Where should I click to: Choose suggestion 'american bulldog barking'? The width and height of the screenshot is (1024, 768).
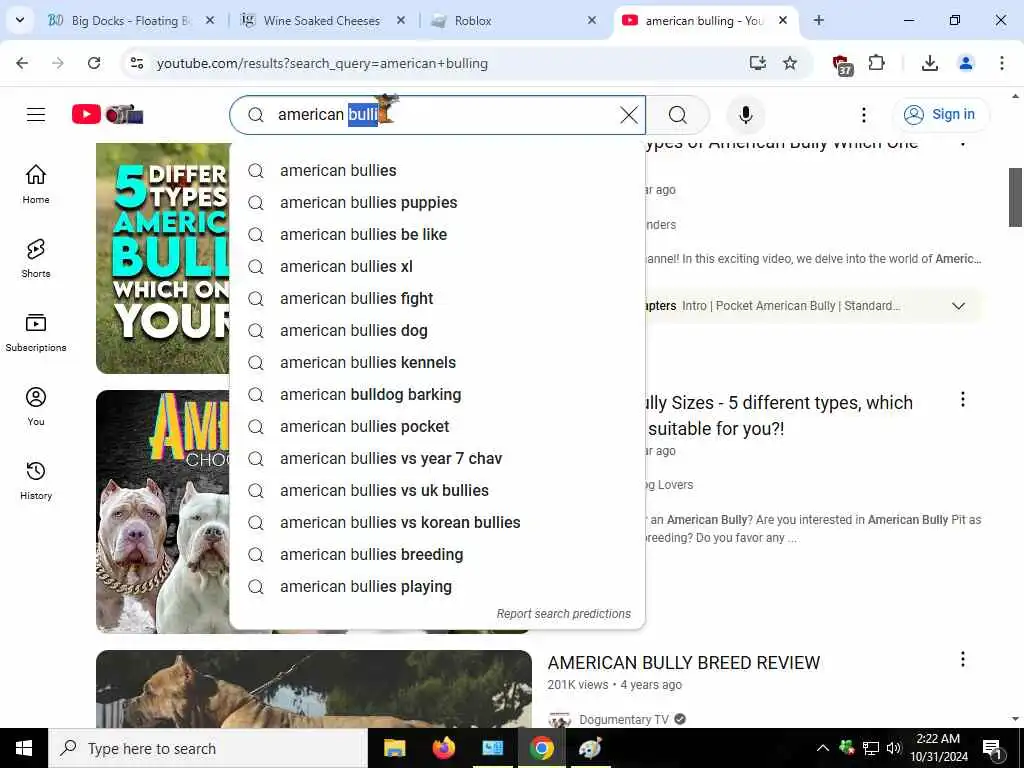(438, 394)
